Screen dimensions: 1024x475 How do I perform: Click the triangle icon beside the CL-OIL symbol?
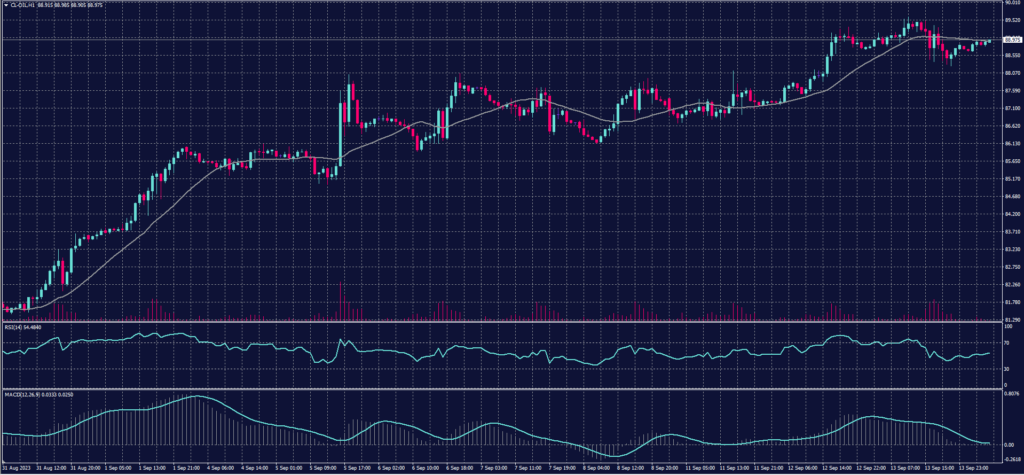click(4, 4)
